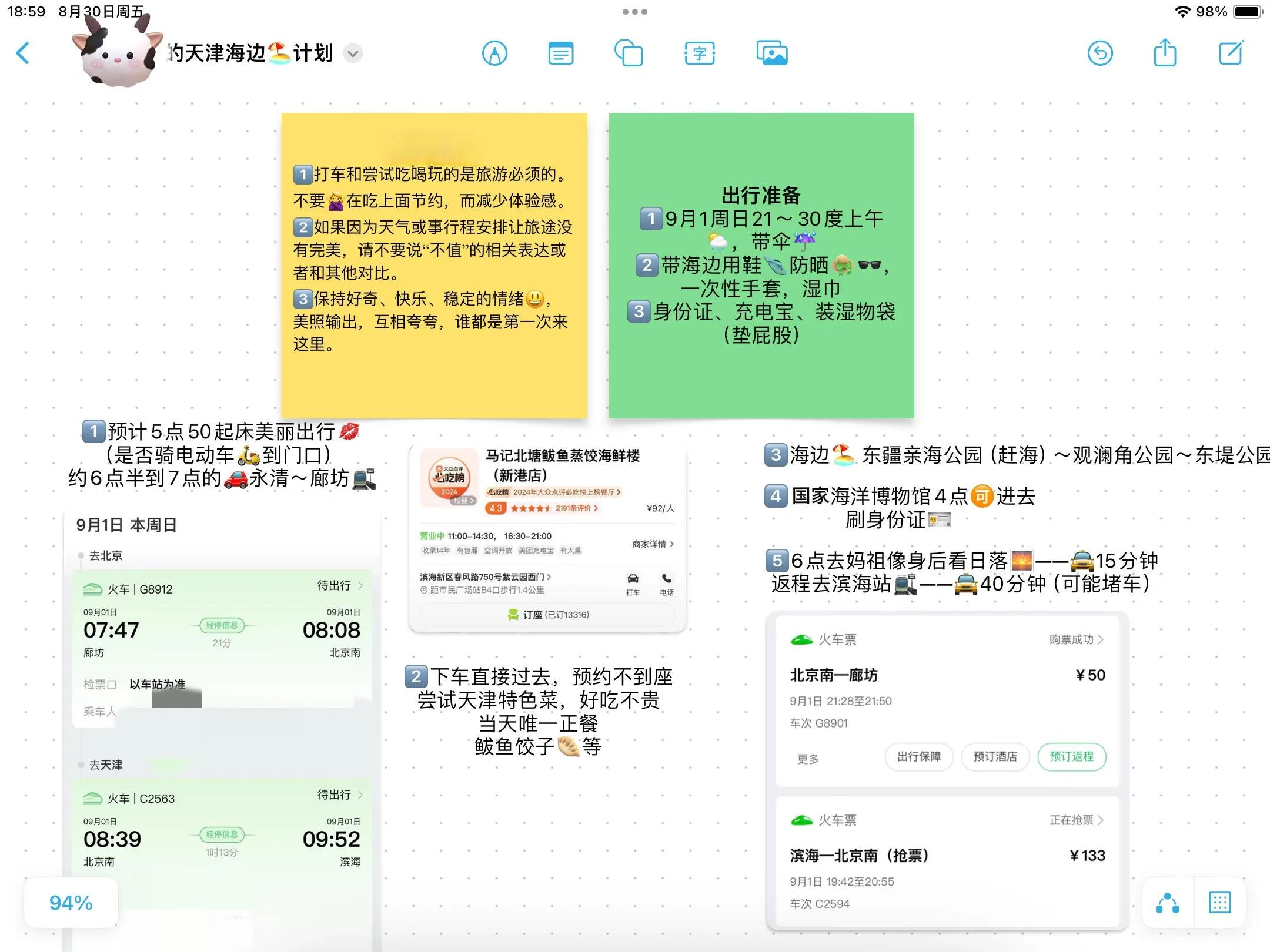Expand the board title dropdown chevron
The image size is (1270, 952).
coord(353,53)
